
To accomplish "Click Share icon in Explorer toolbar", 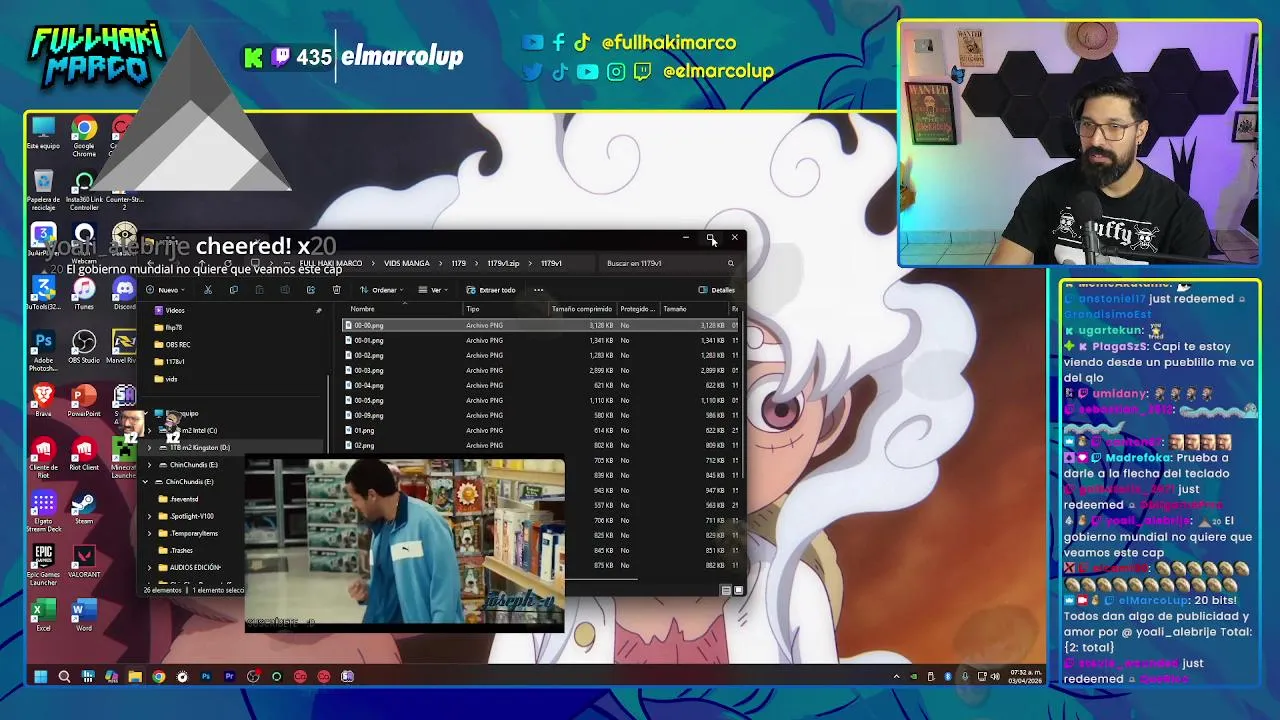I will pyautogui.click(x=310, y=290).
